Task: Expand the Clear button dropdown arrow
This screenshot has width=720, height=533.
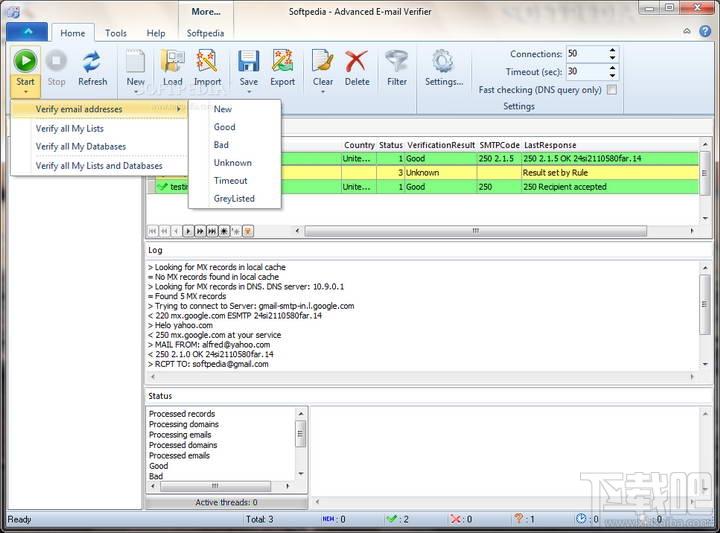Action: (323, 92)
